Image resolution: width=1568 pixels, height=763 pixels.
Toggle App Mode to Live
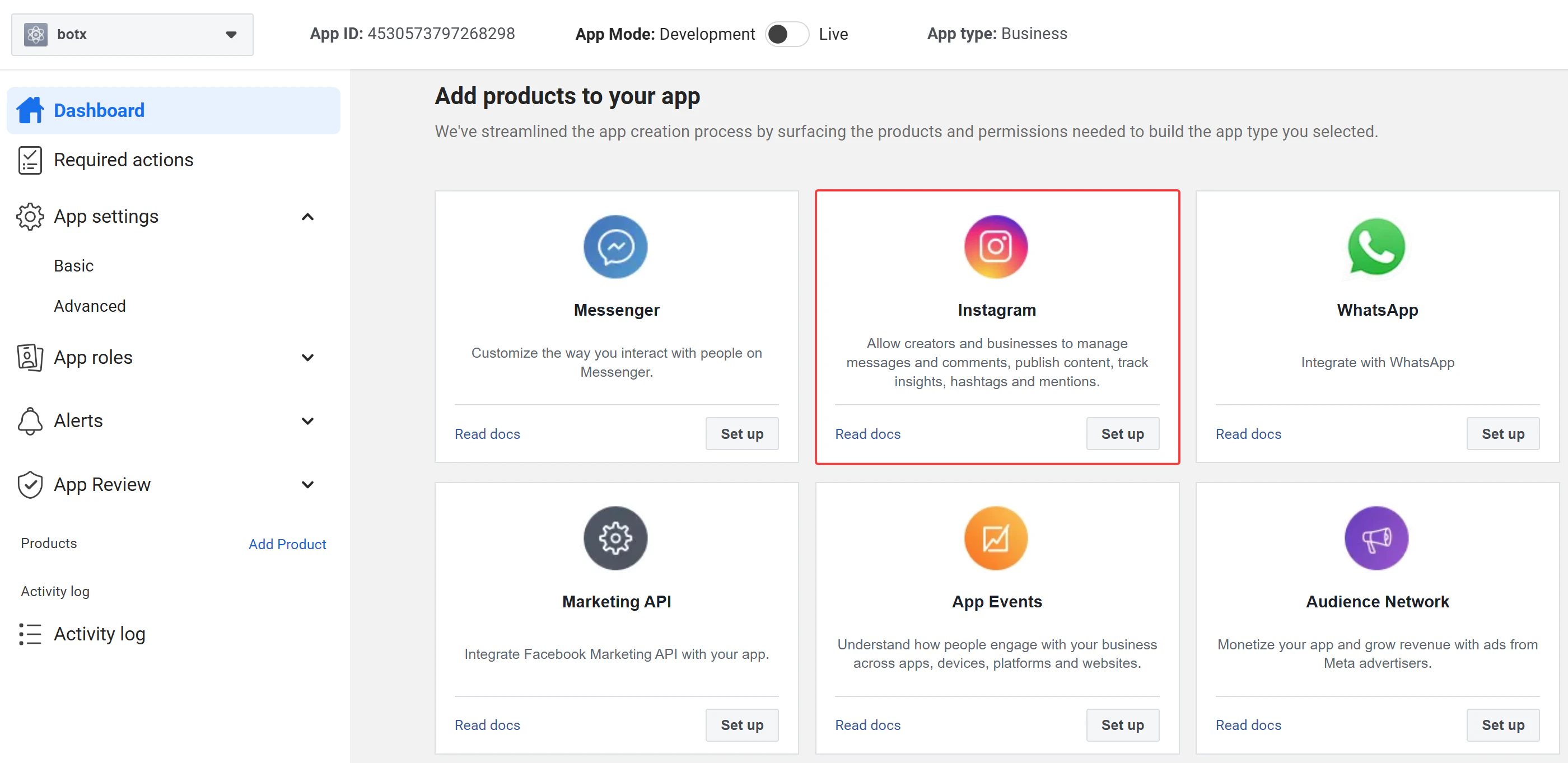[x=786, y=34]
